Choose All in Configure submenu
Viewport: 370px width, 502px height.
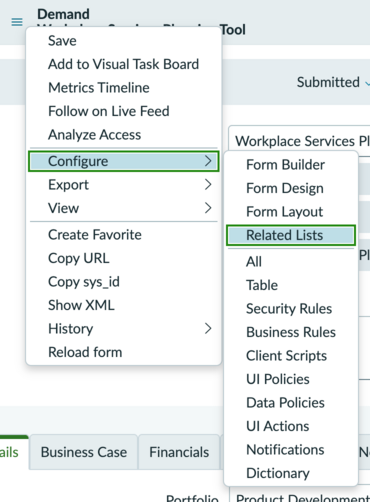pyautogui.click(x=291, y=262)
